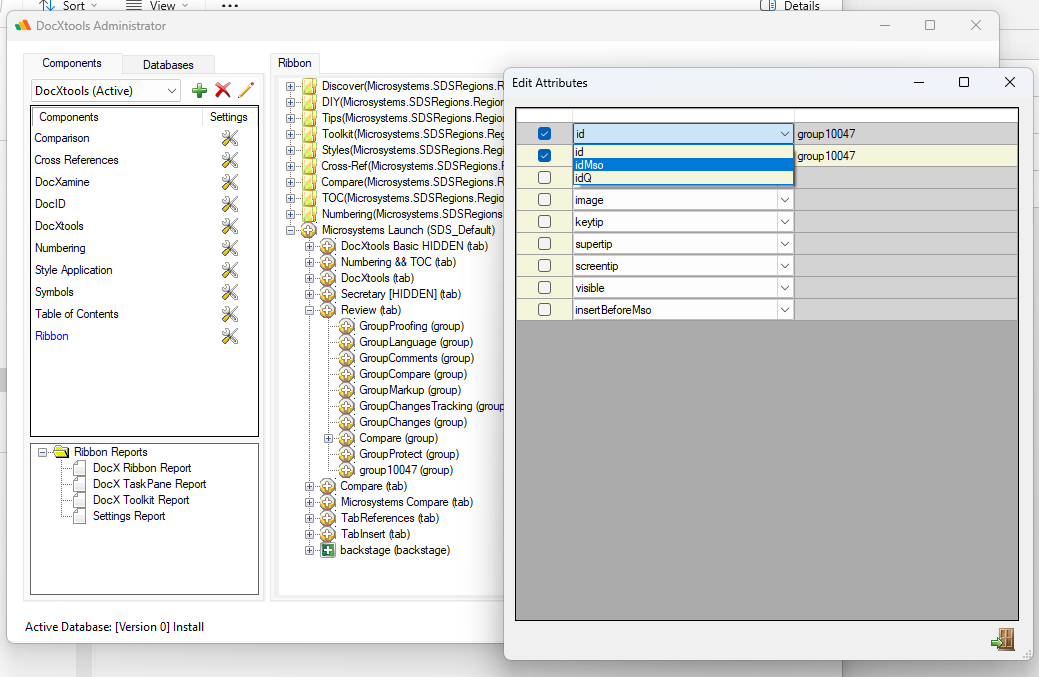Open the DocXtools (Active) database dropdown
This screenshot has height=677, width=1039.
[x=172, y=91]
